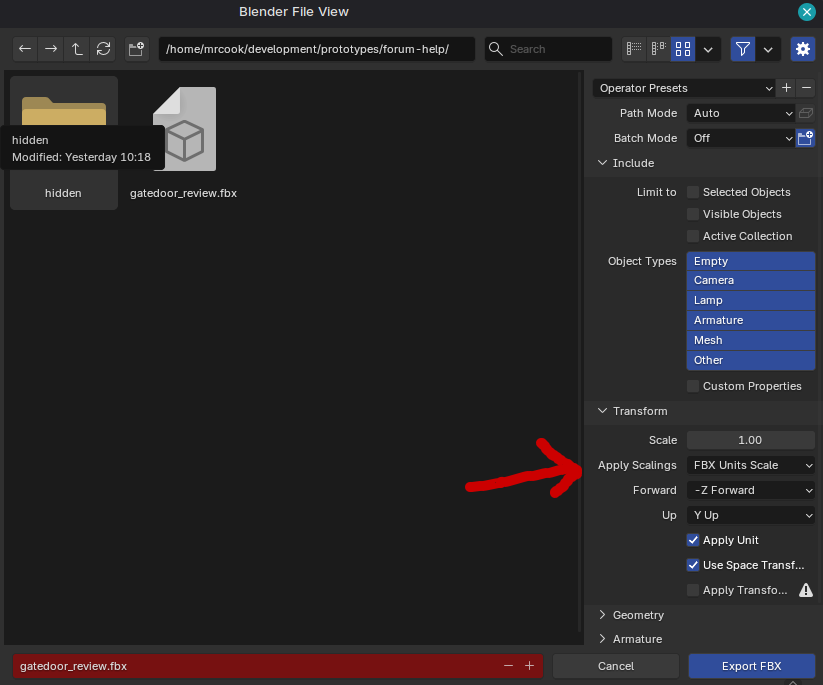This screenshot has width=823, height=685.
Task: Go back to the previous folder
Action: coord(26,49)
